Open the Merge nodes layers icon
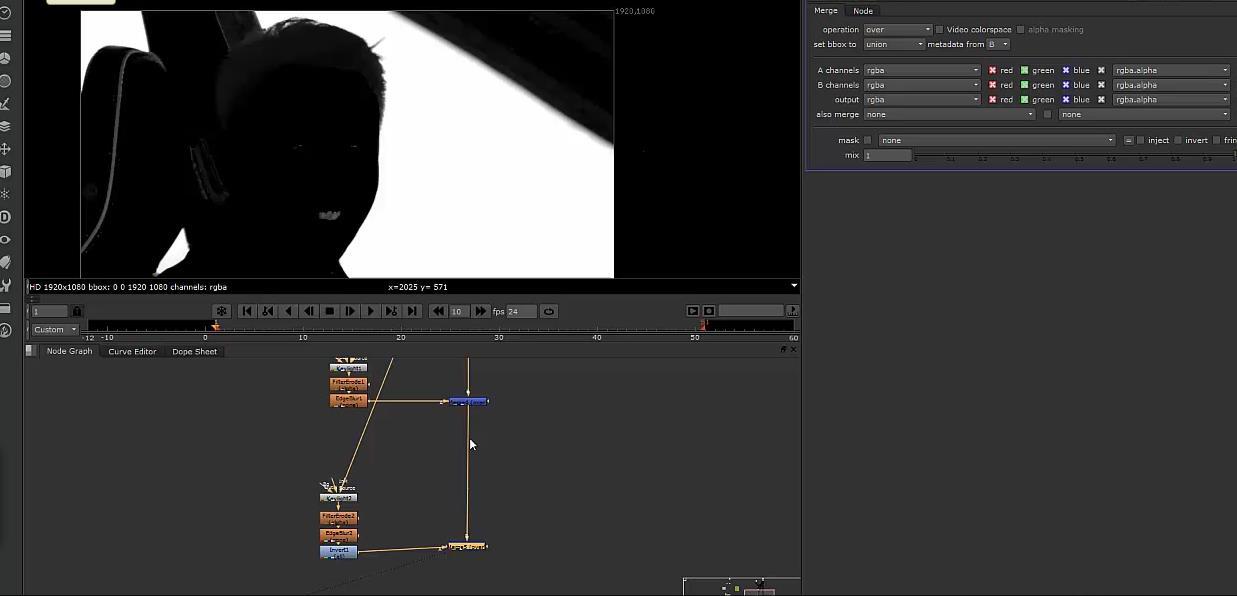Image resolution: width=1237 pixels, height=596 pixels. 5,126
